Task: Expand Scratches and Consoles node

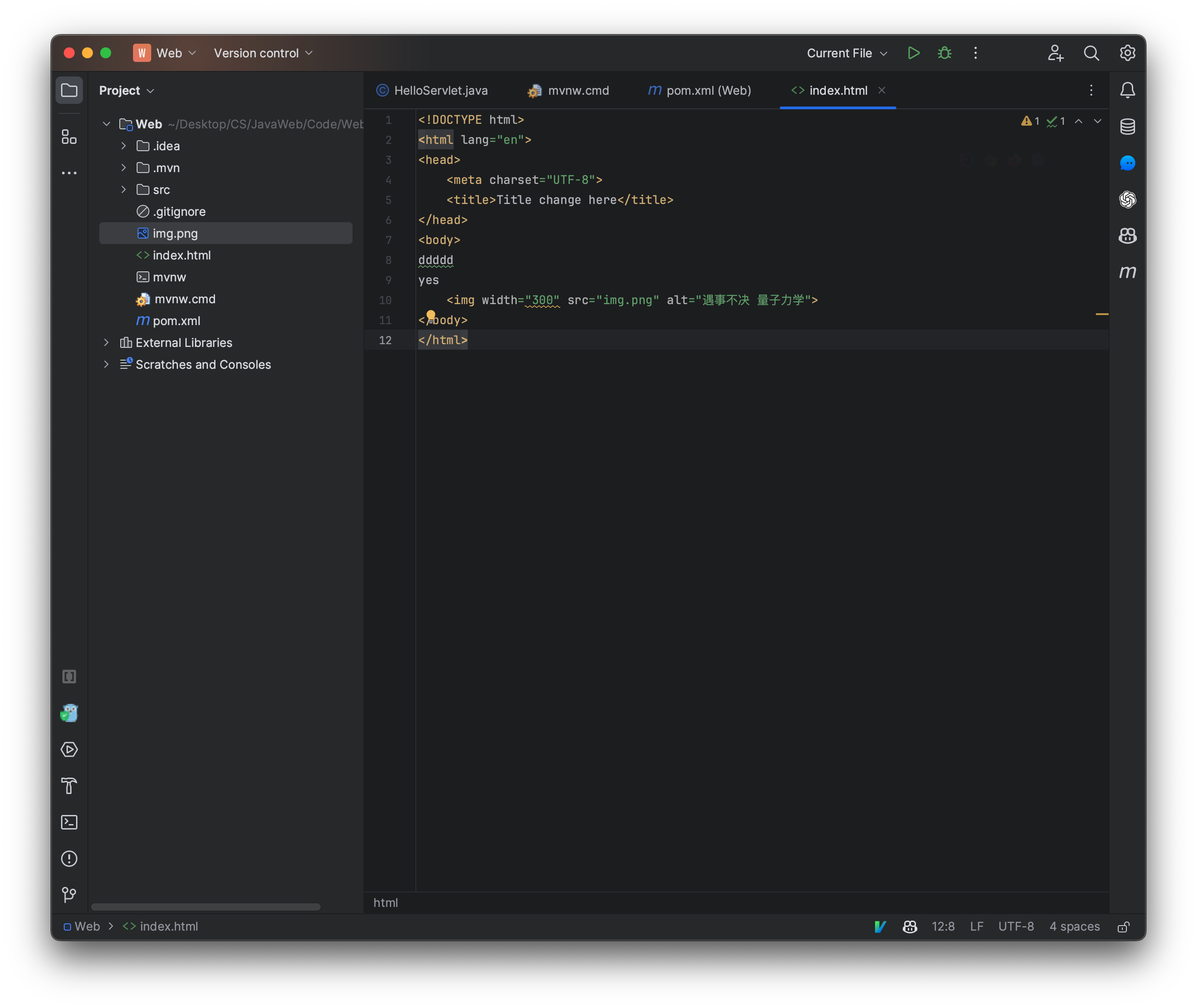Action: point(106,364)
